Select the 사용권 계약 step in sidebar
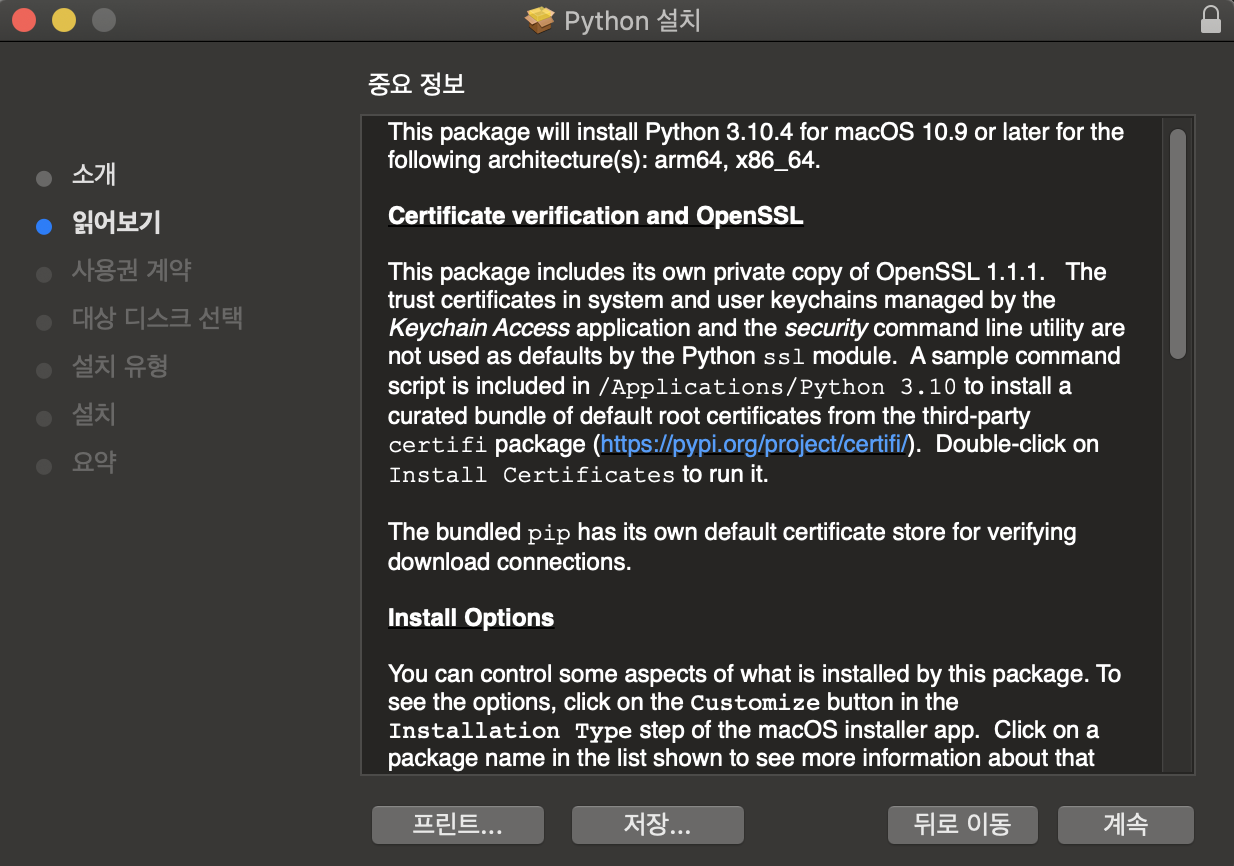This screenshot has height=866, width=1234. click(132, 270)
